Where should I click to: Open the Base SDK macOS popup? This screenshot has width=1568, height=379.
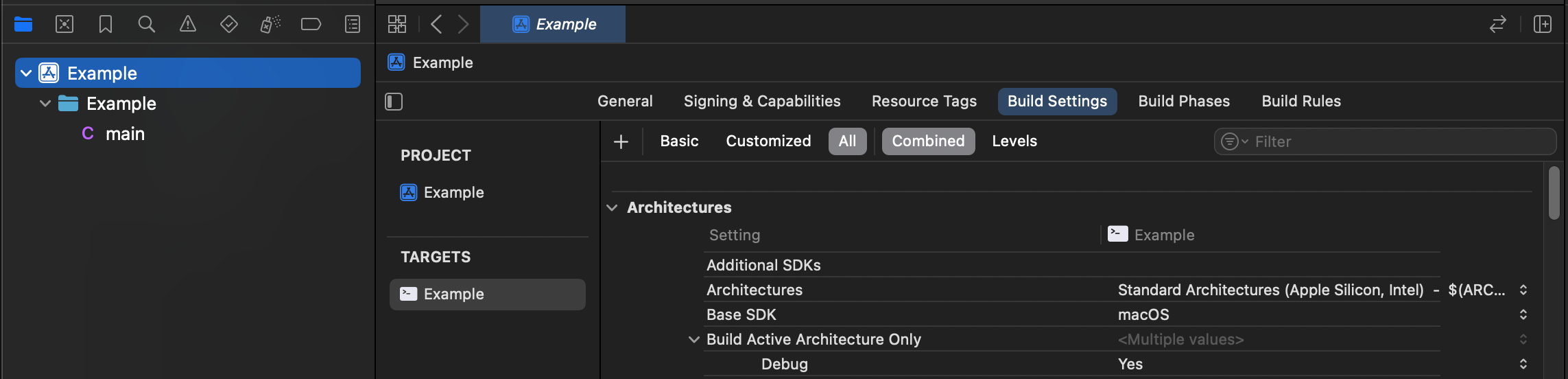click(1523, 314)
